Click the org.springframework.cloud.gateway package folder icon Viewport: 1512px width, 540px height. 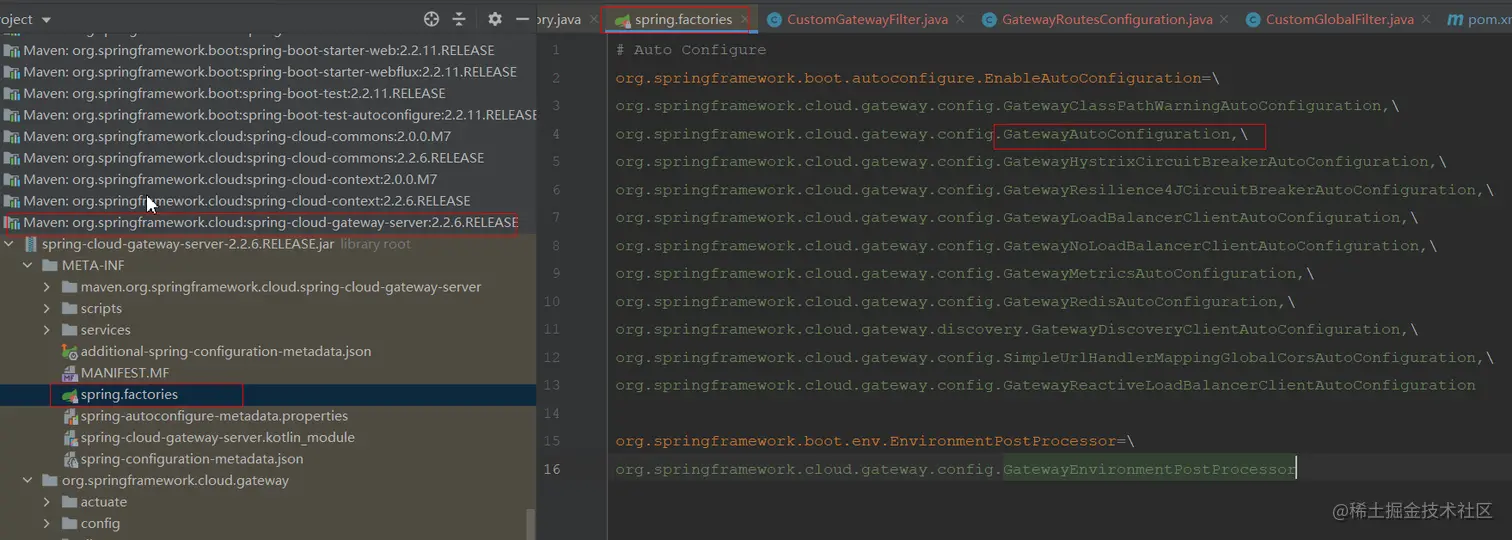coord(50,480)
